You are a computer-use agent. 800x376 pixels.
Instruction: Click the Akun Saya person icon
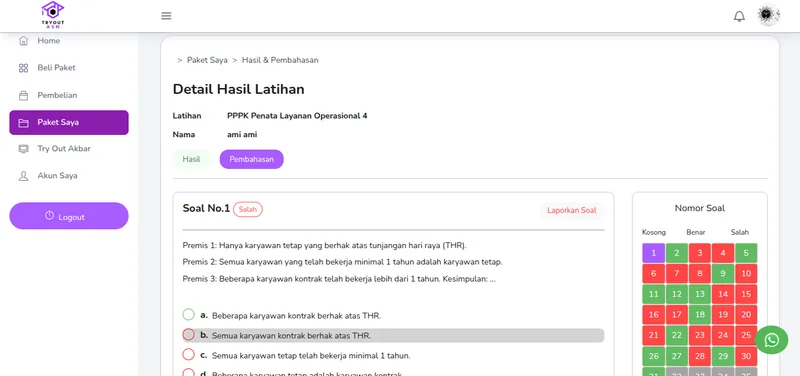point(23,176)
